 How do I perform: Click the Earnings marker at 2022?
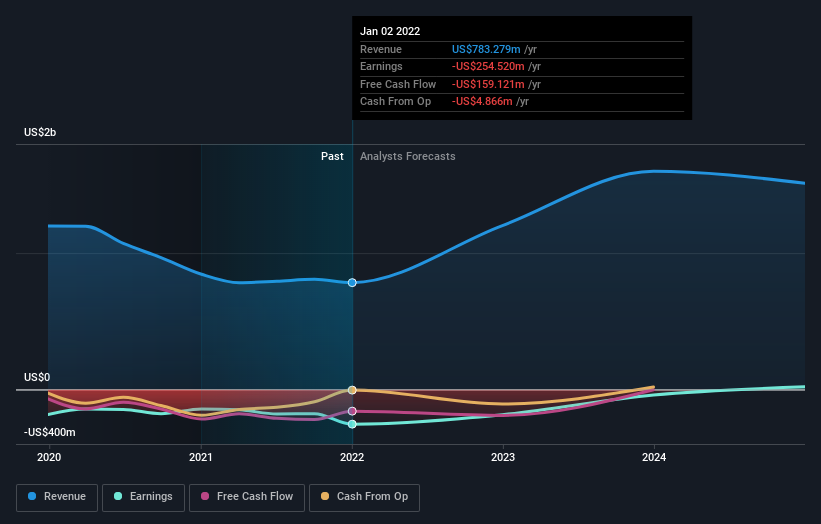[x=352, y=424]
